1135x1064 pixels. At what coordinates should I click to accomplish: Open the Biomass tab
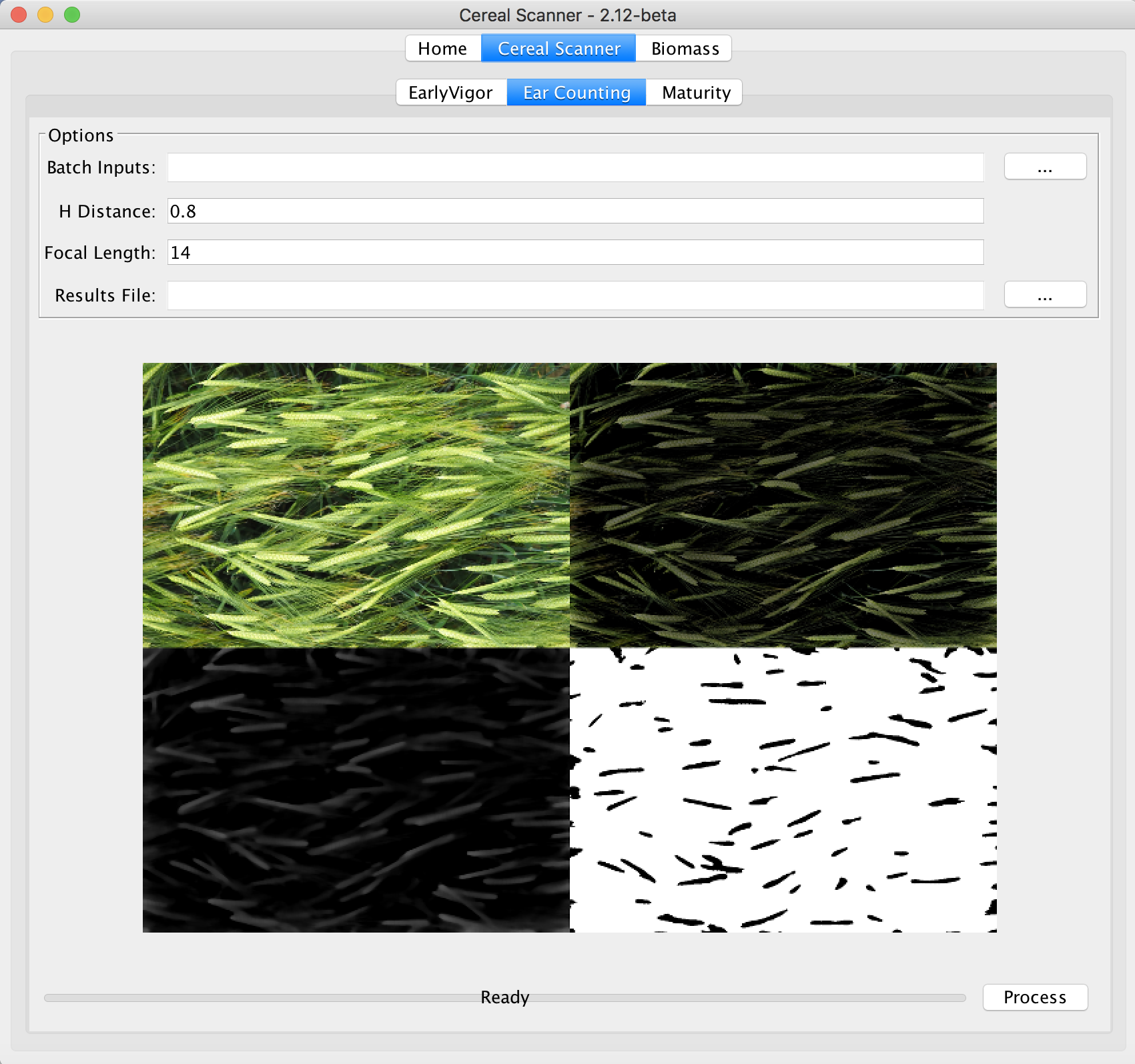(685, 49)
